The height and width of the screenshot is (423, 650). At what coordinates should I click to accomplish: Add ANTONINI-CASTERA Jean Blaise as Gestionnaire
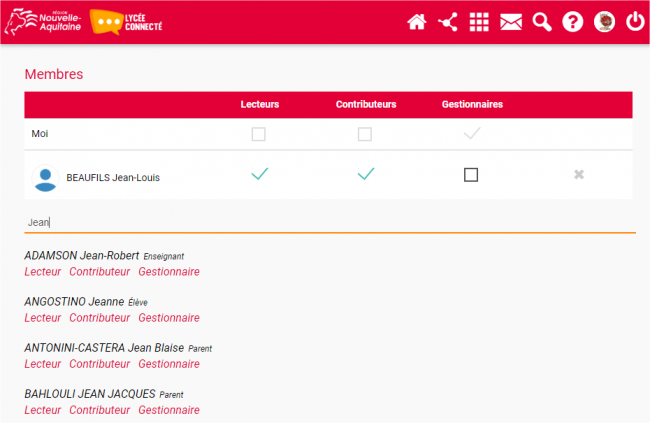tap(169, 364)
